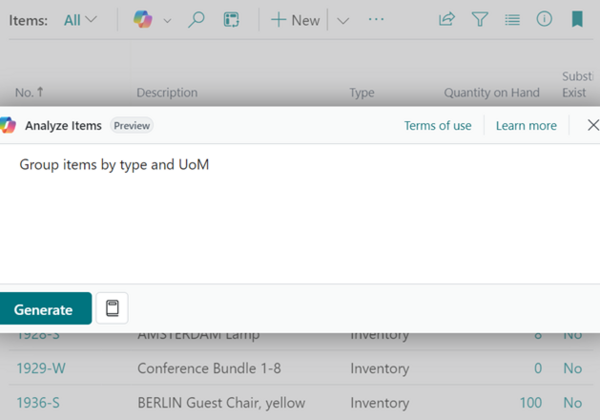This screenshot has height=420, width=600.
Task: Click the bookmark icon
Action: click(577, 19)
